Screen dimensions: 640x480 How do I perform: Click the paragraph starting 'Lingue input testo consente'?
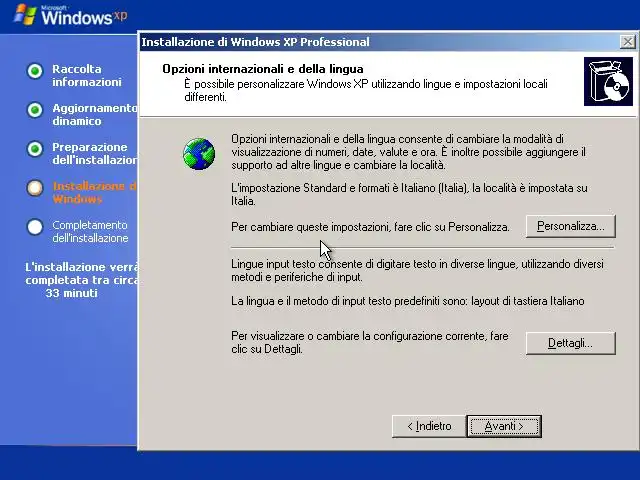[x=417, y=270]
